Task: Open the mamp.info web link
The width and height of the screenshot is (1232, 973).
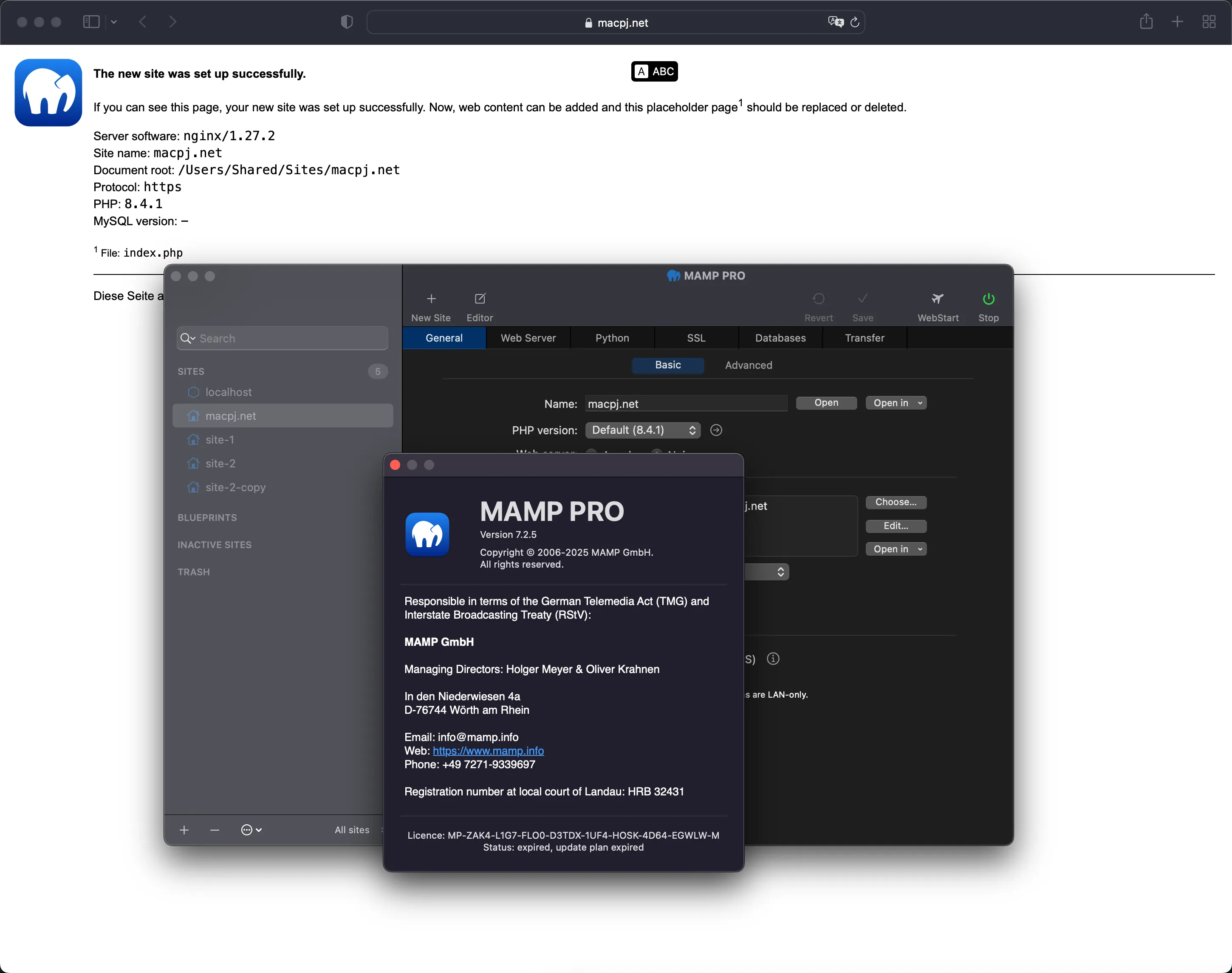Action: coord(488,751)
